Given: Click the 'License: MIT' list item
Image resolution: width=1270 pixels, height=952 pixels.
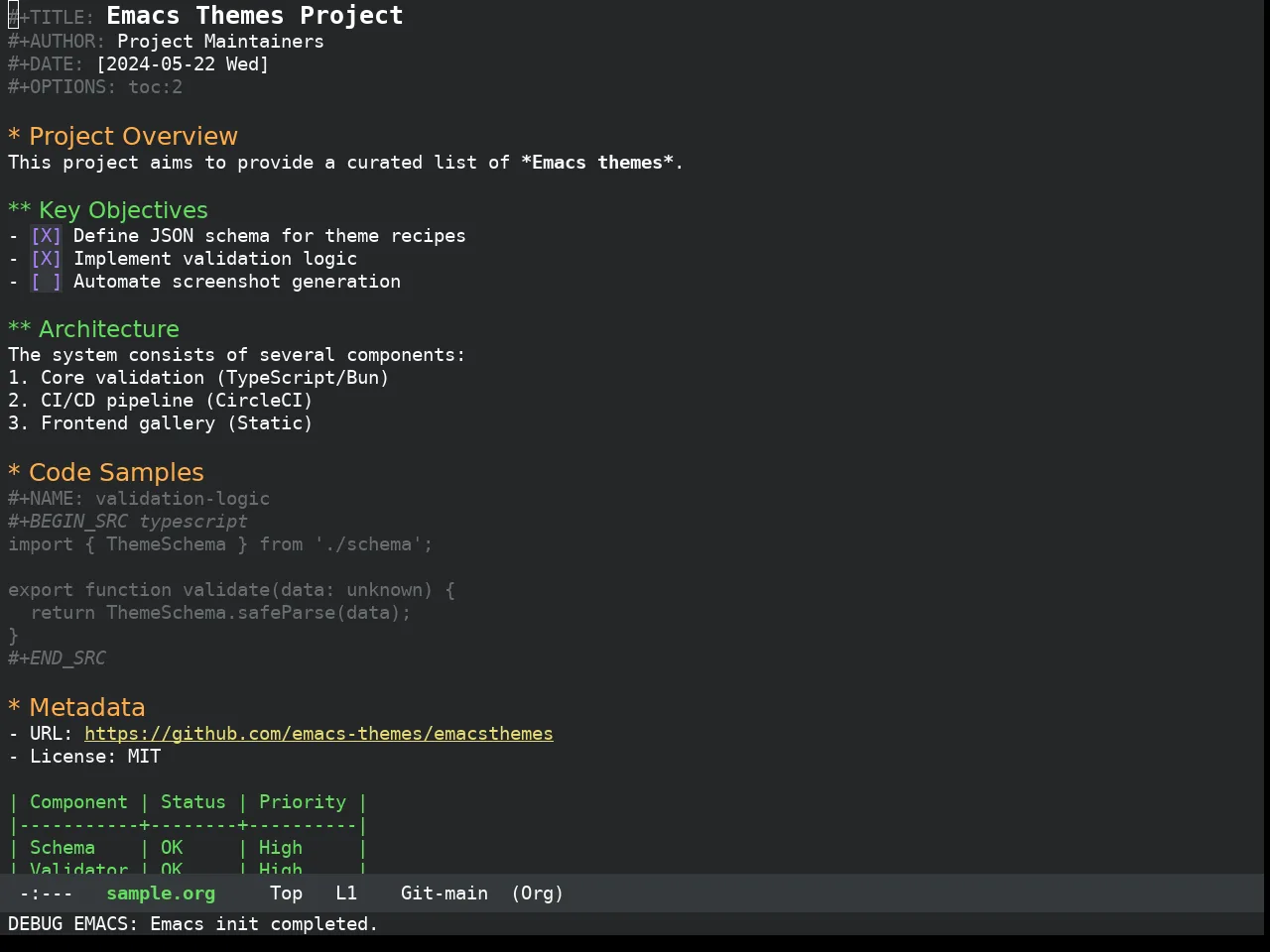Looking at the screenshot, I should (84, 757).
